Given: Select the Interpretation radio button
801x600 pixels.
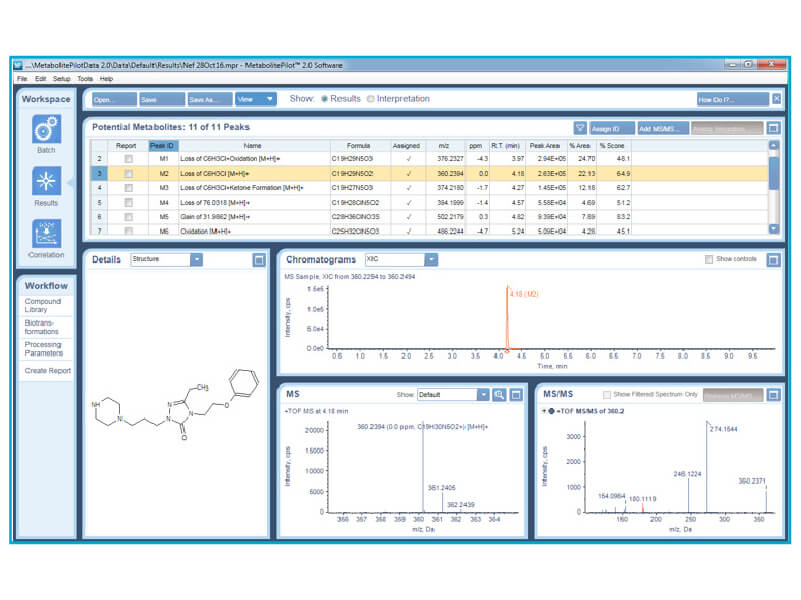Looking at the screenshot, I should (371, 99).
